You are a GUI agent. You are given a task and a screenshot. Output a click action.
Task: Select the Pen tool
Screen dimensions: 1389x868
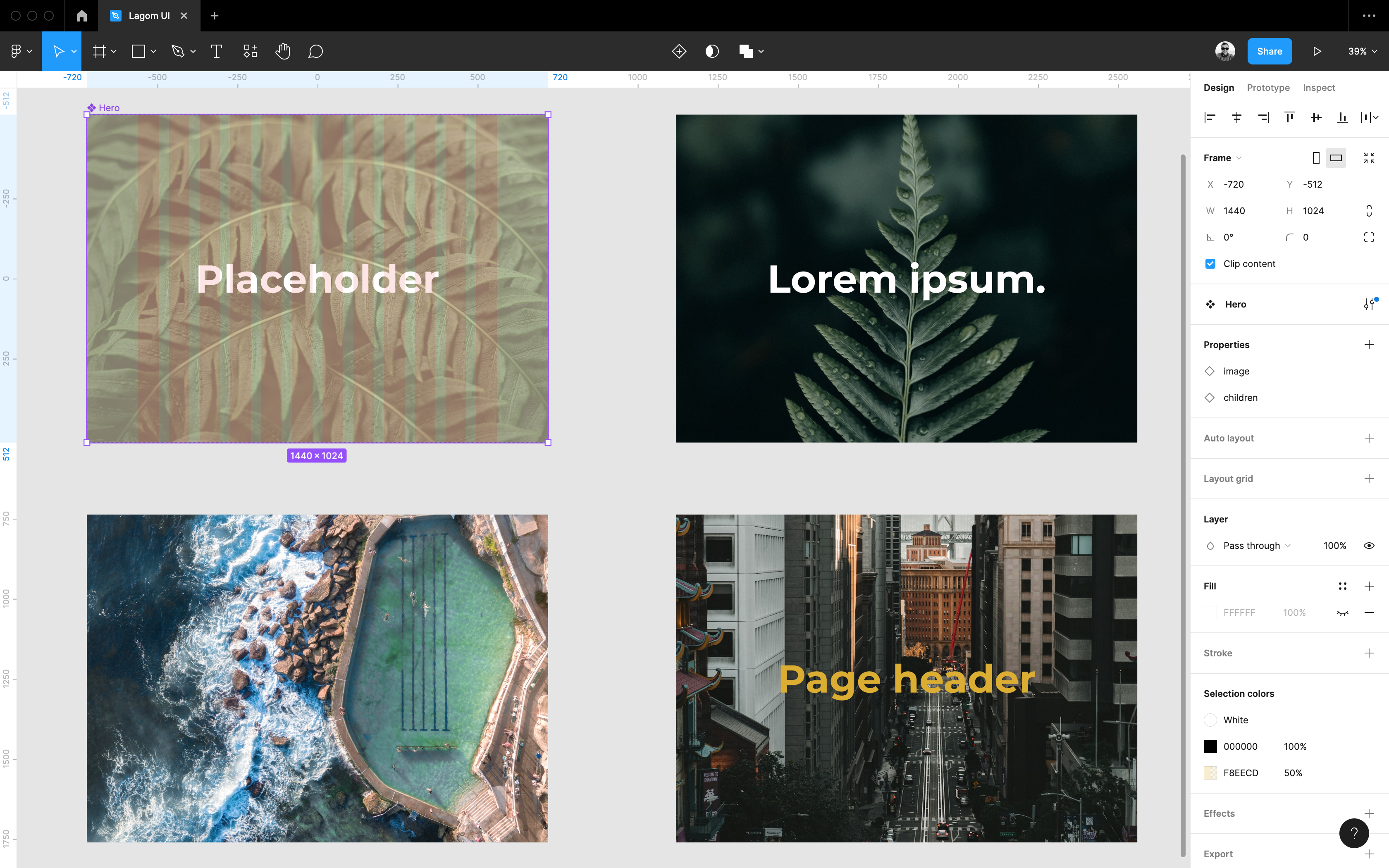pos(178,52)
